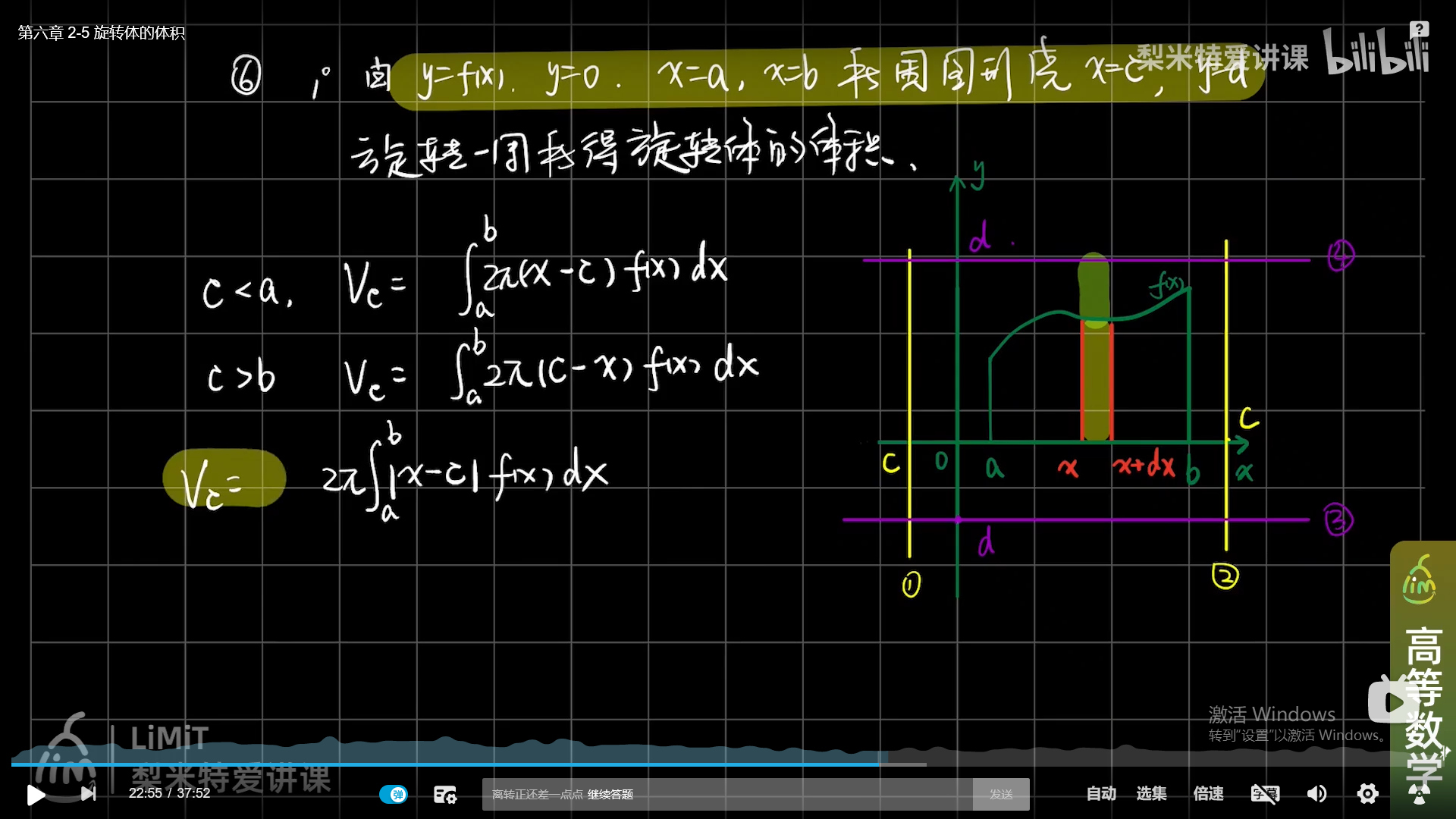Image resolution: width=1456 pixels, height=819 pixels.
Task: Seek on the blue progress bar
Action: click(x=455, y=764)
